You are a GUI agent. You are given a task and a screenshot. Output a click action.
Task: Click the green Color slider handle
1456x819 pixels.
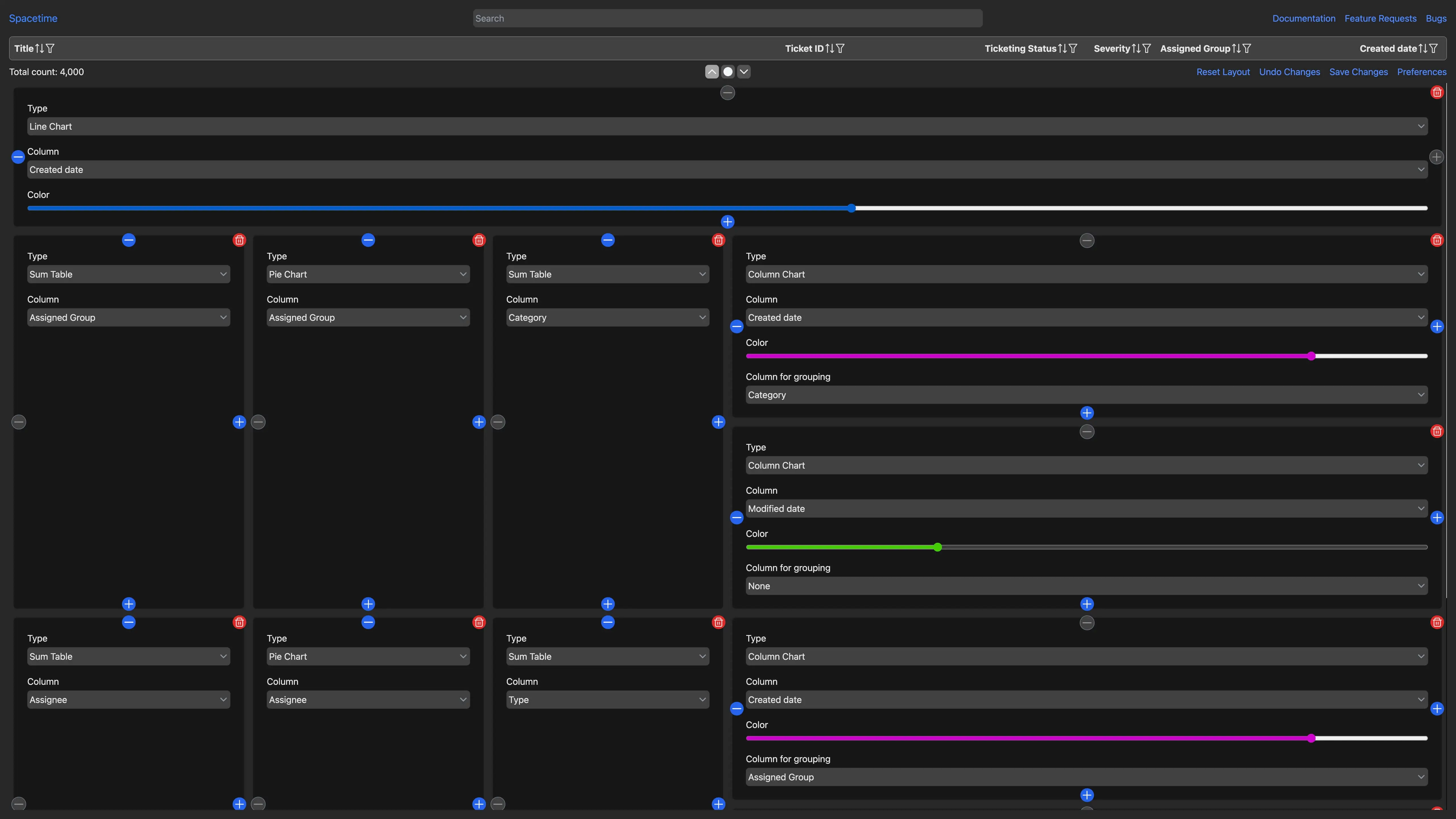pos(938,547)
